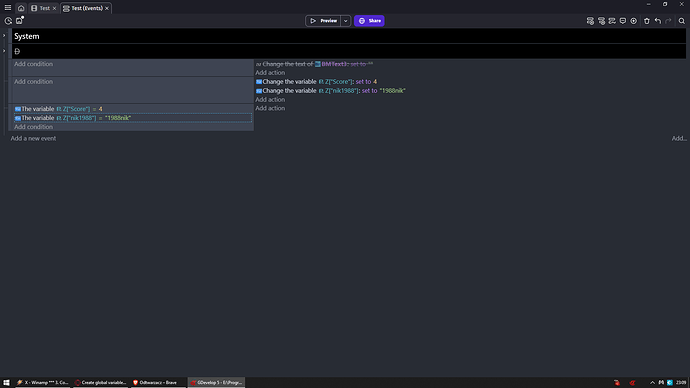This screenshot has width=690, height=388.
Task: Add a new event from toolbar
Action: [590, 21]
